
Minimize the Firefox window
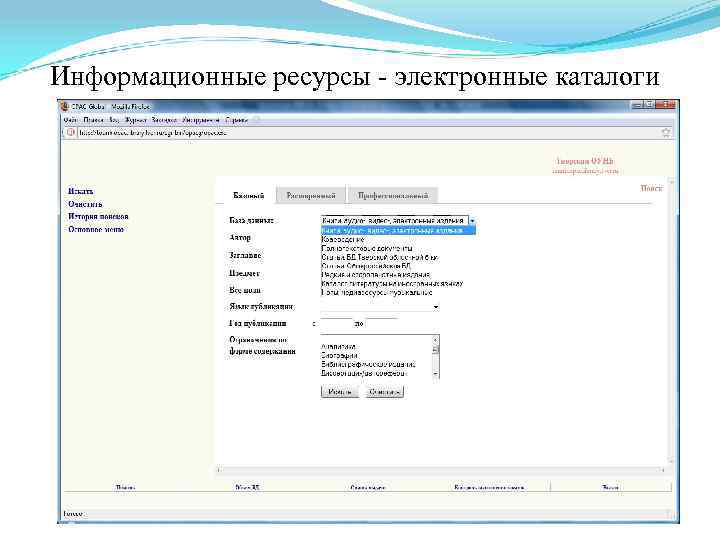[x=636, y=105]
